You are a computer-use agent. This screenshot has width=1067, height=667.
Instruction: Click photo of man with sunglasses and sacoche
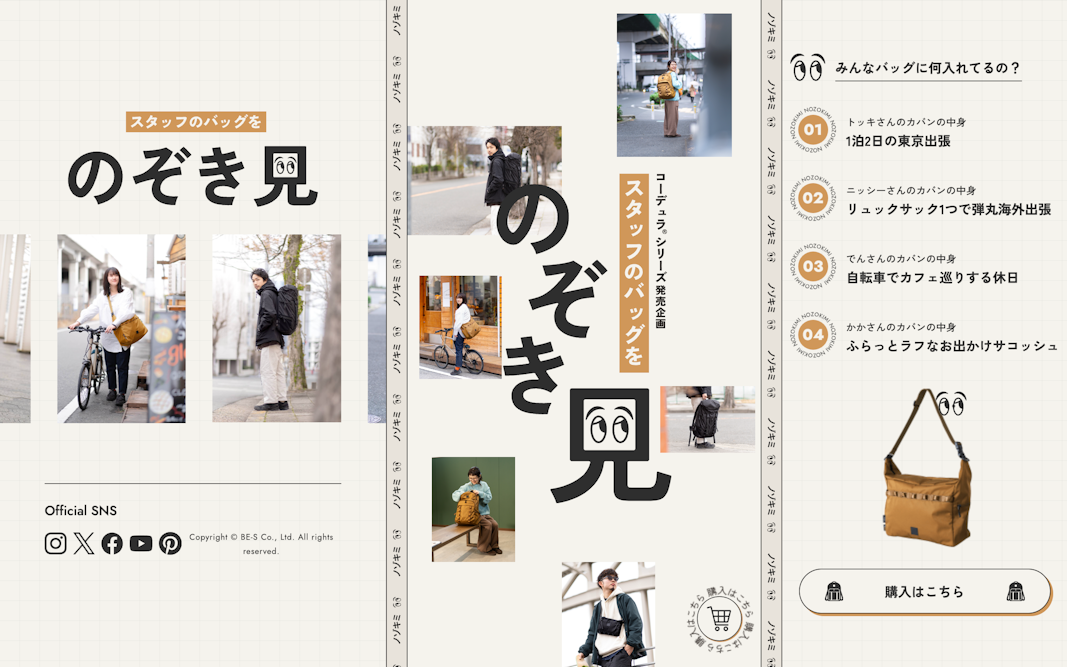pos(608,614)
